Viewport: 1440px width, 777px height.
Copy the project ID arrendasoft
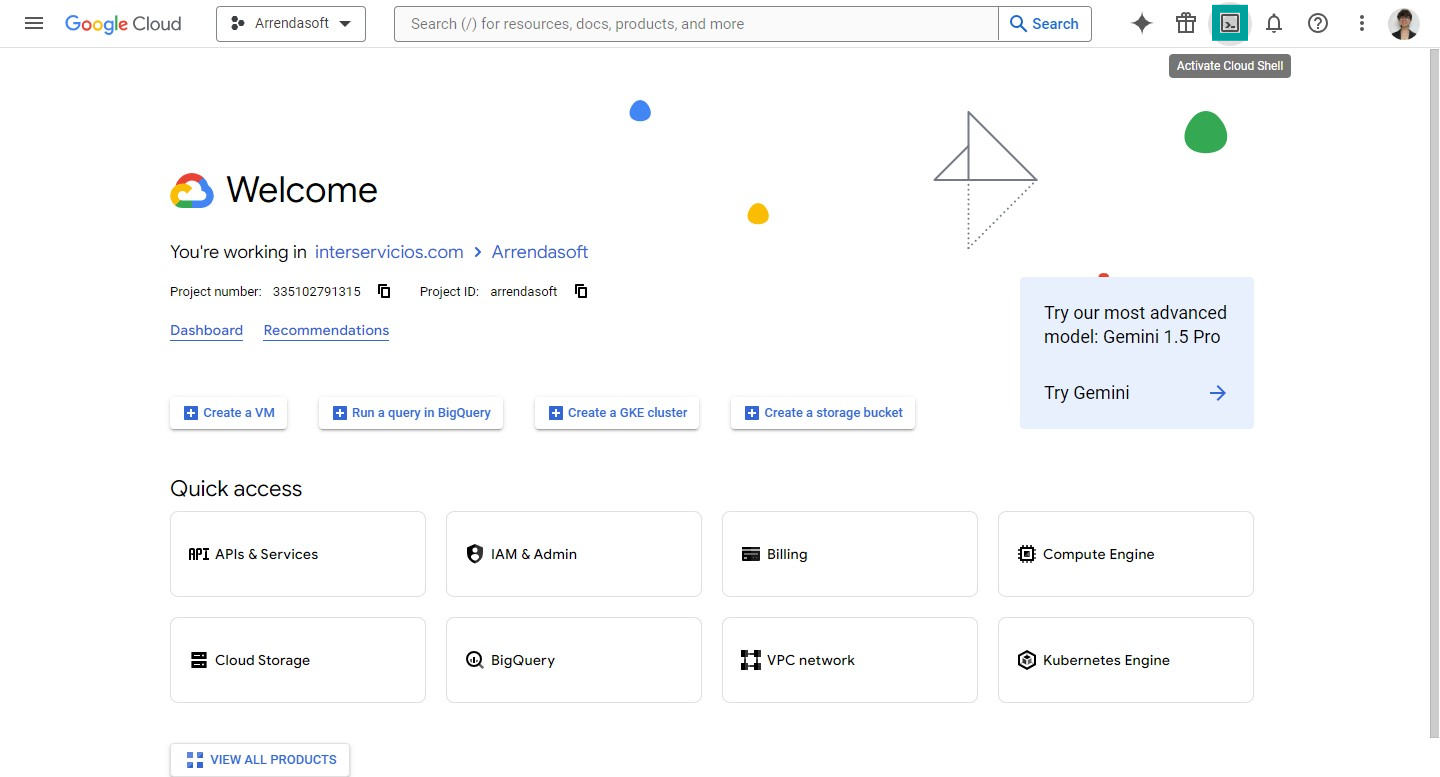tap(581, 291)
